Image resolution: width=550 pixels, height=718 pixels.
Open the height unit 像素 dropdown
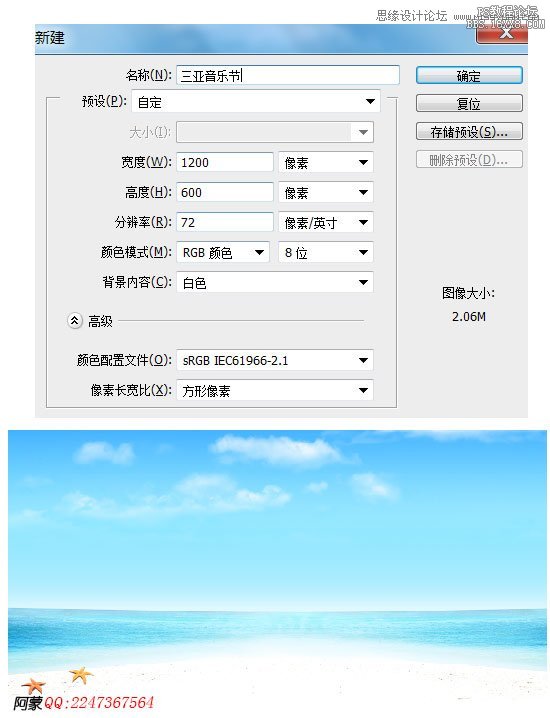point(326,192)
